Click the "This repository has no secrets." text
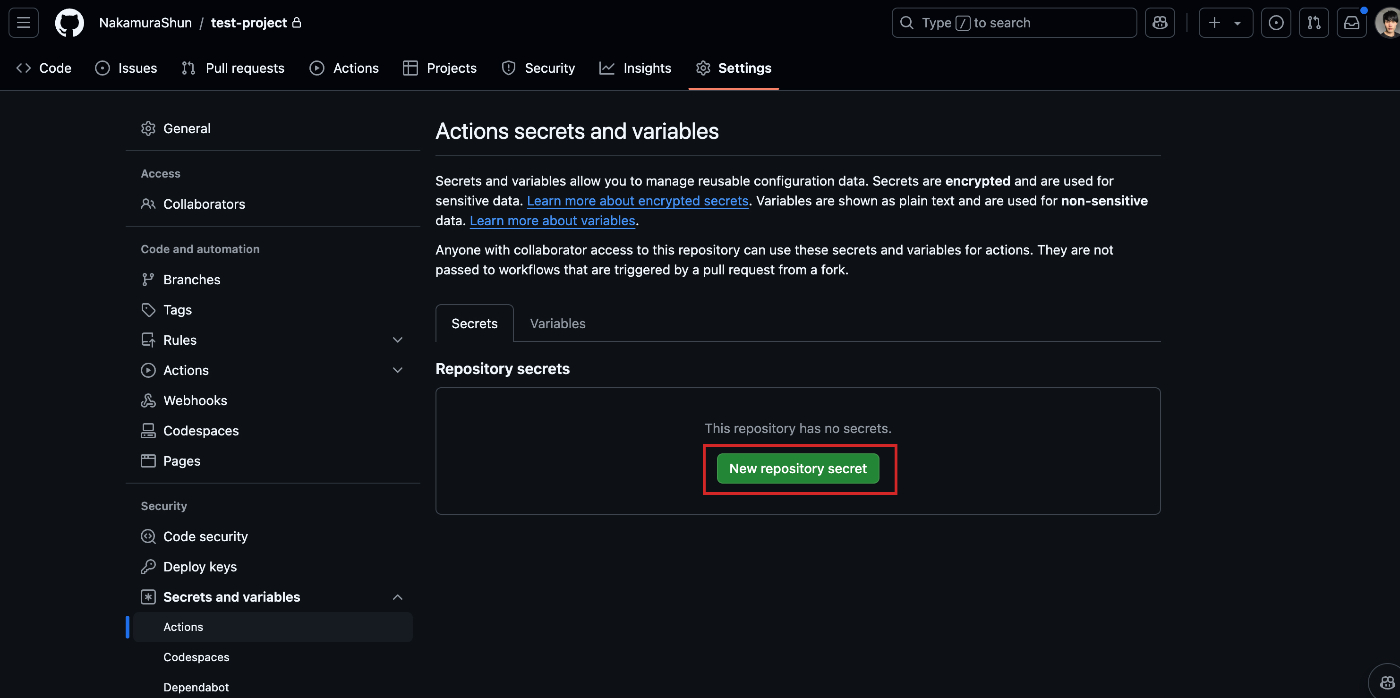Image resolution: width=1400 pixels, height=698 pixels. coord(798,428)
